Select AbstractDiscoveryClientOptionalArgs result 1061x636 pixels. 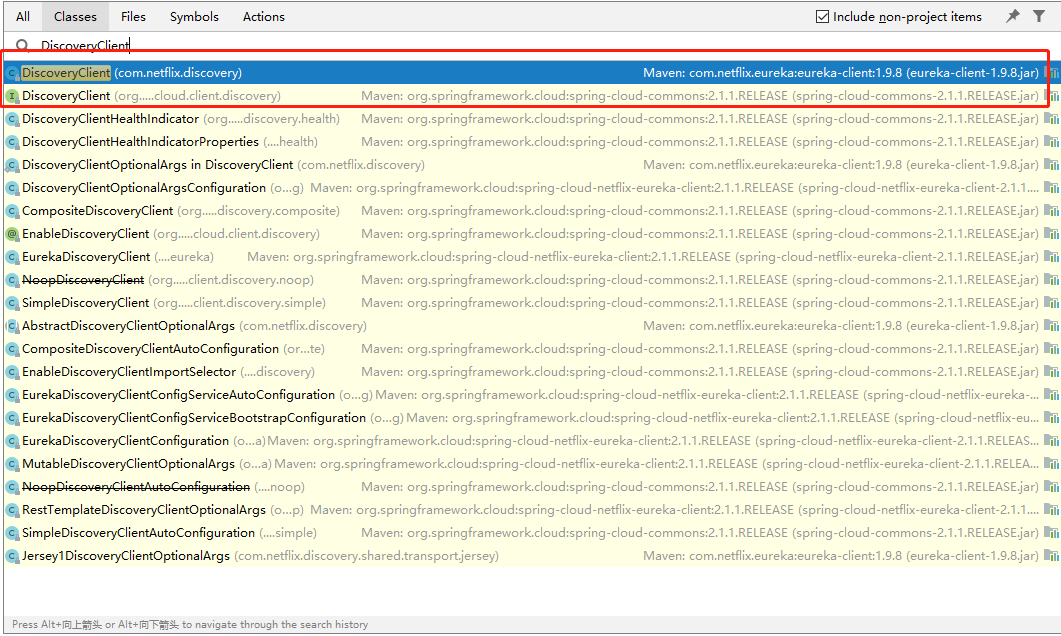(x=531, y=325)
